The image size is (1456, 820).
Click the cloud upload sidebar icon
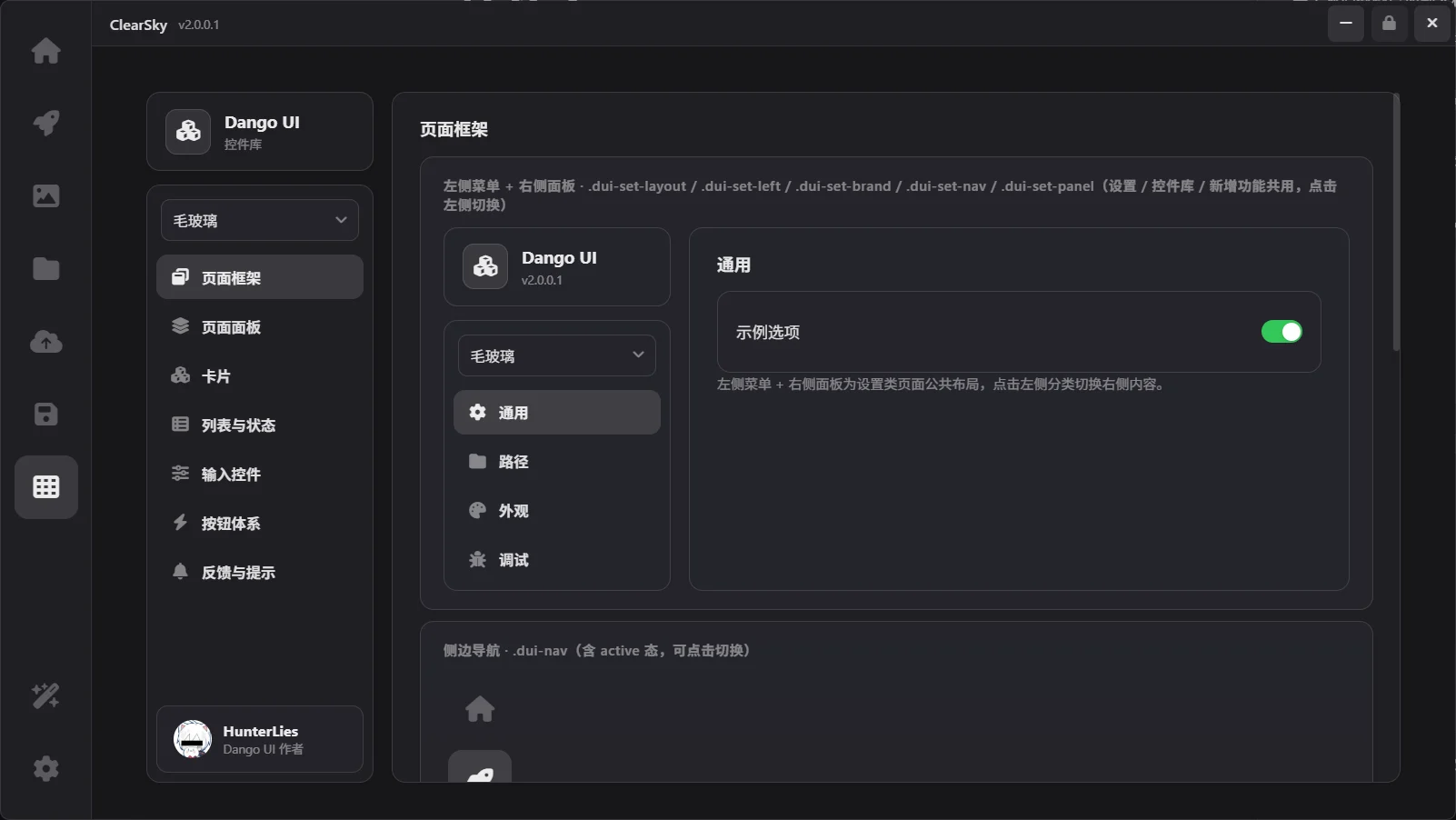(45, 341)
